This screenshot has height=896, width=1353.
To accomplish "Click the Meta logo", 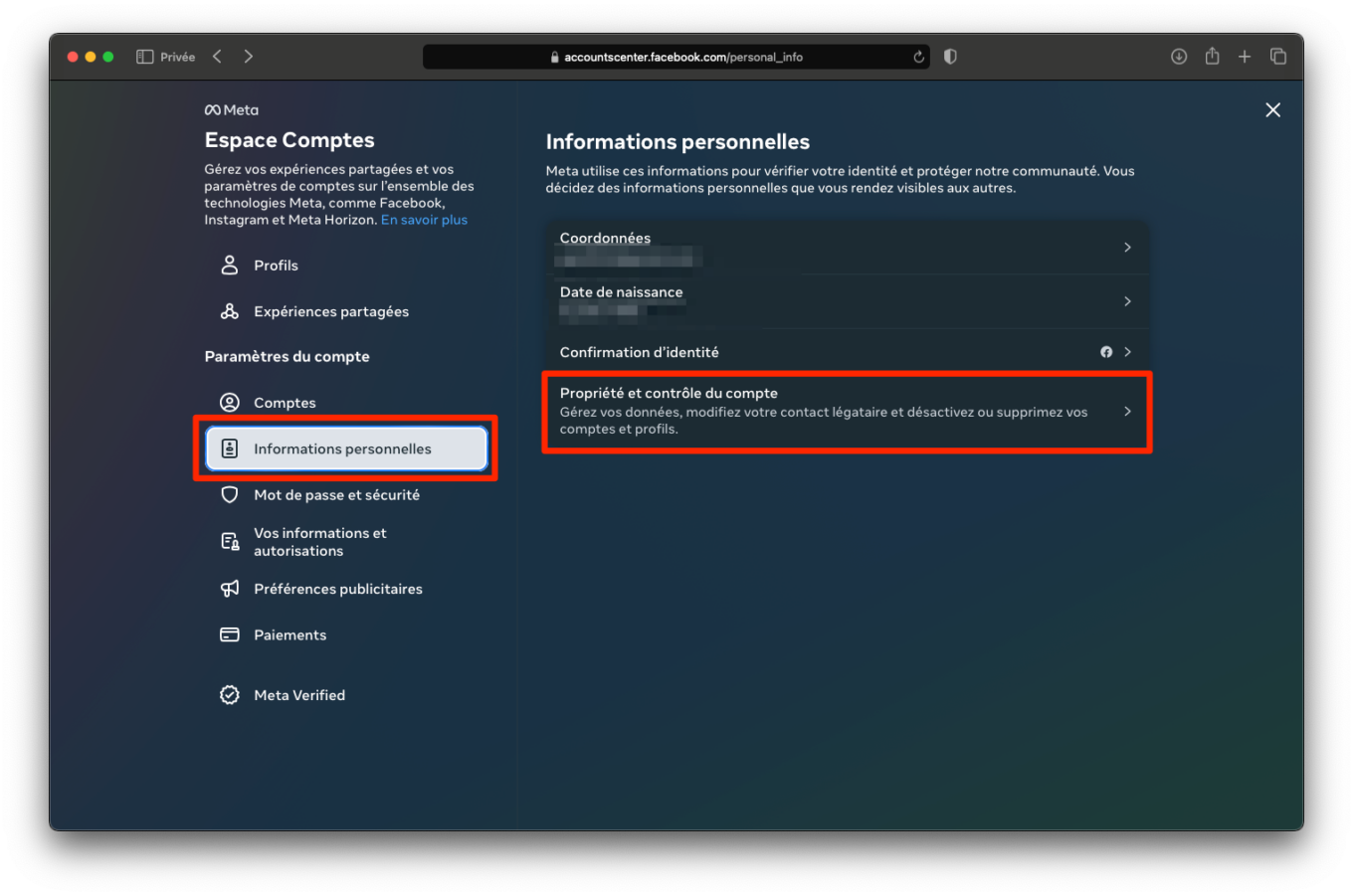I will click(231, 110).
